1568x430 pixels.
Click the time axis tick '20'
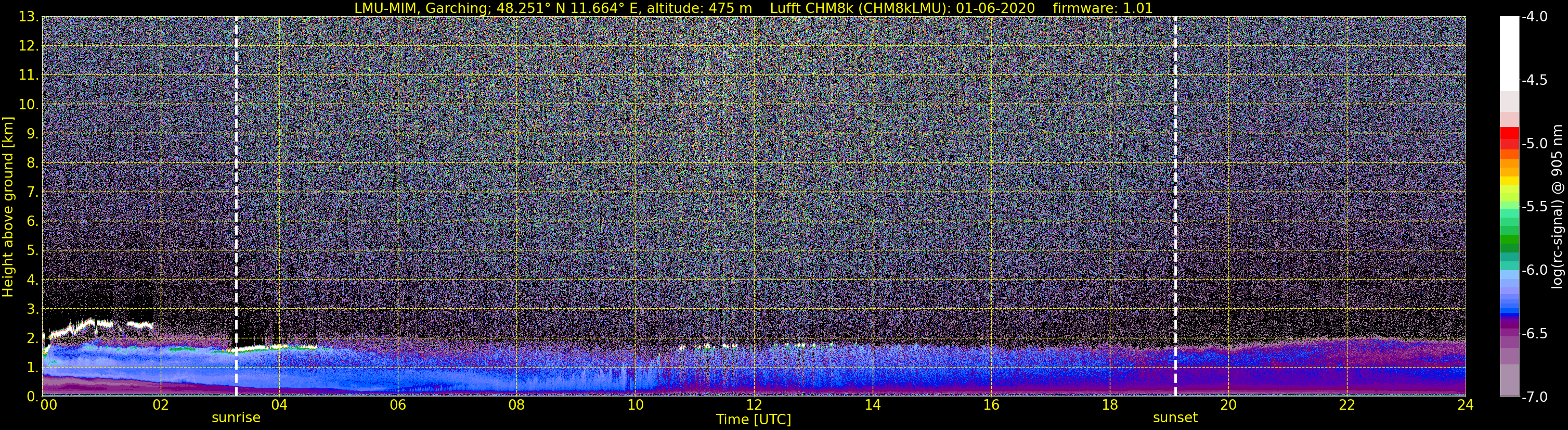pyautogui.click(x=1228, y=406)
